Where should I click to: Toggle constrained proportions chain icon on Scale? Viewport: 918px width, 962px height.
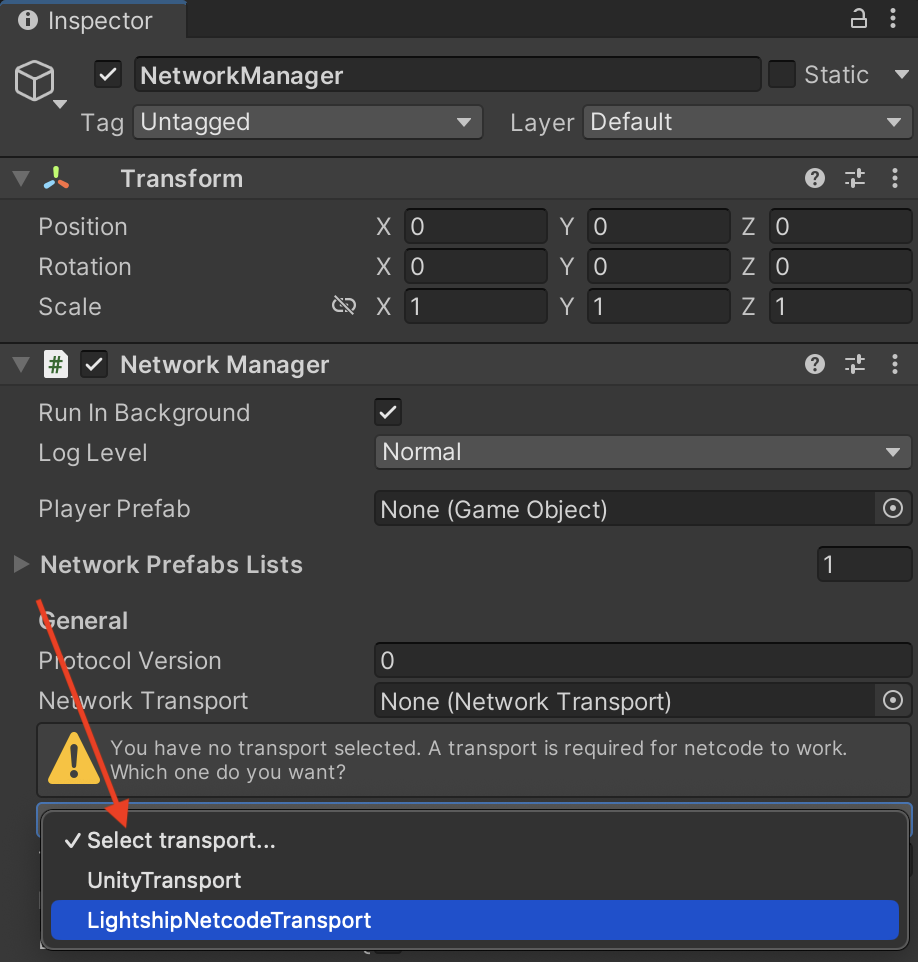344,305
